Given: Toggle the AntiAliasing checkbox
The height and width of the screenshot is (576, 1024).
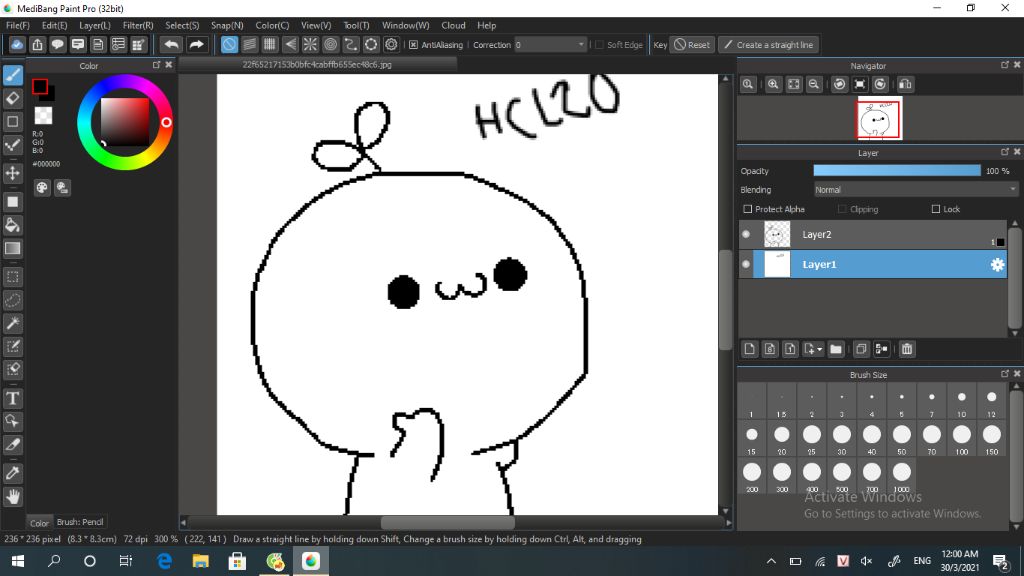Looking at the screenshot, I should point(413,44).
